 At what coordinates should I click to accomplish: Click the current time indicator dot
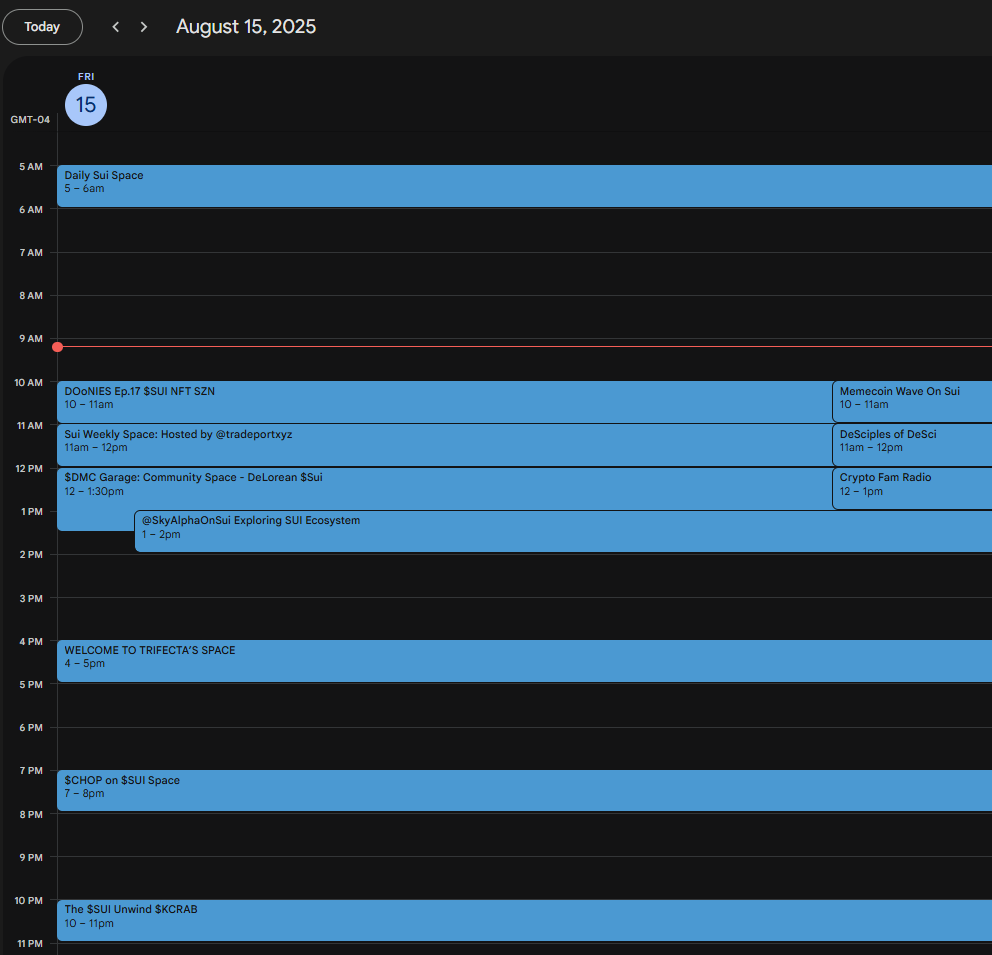point(58,347)
